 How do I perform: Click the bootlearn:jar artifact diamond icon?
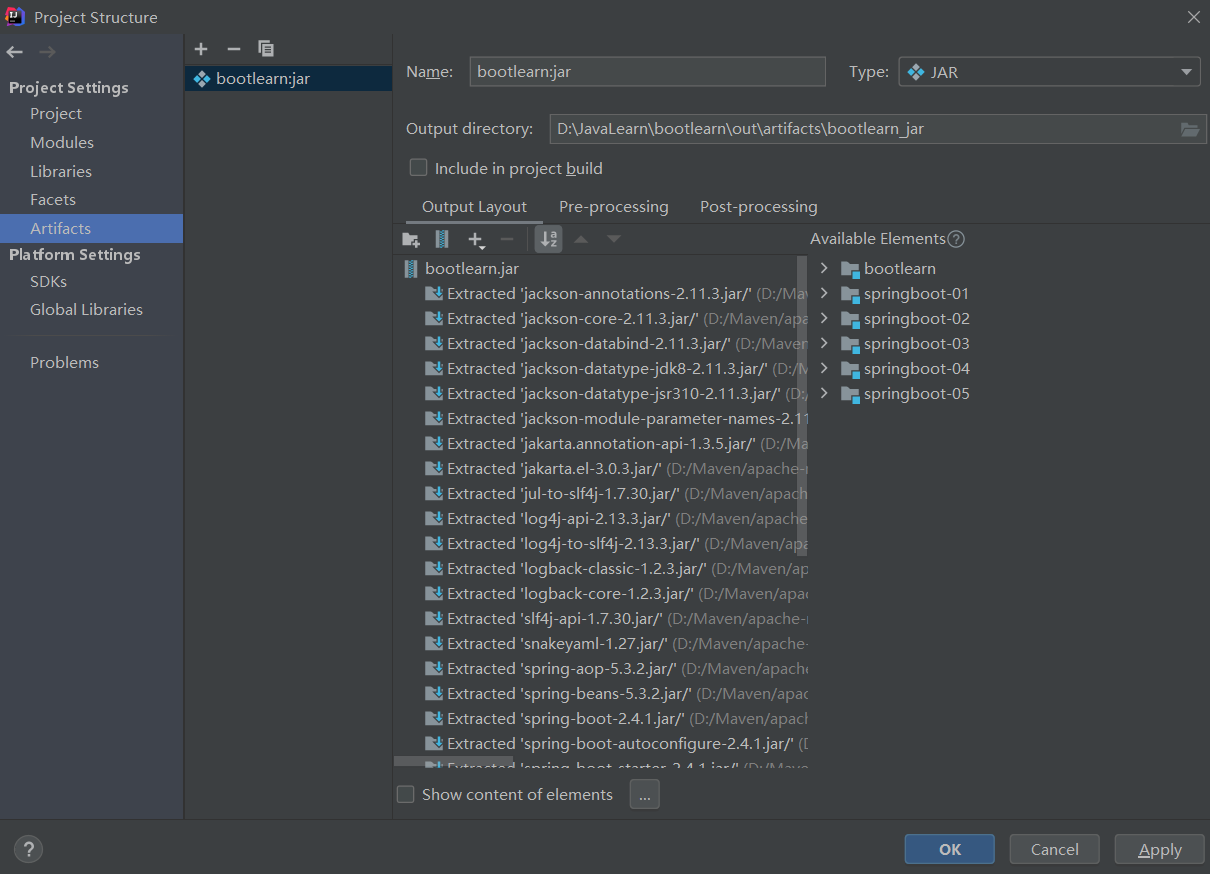tap(202, 78)
